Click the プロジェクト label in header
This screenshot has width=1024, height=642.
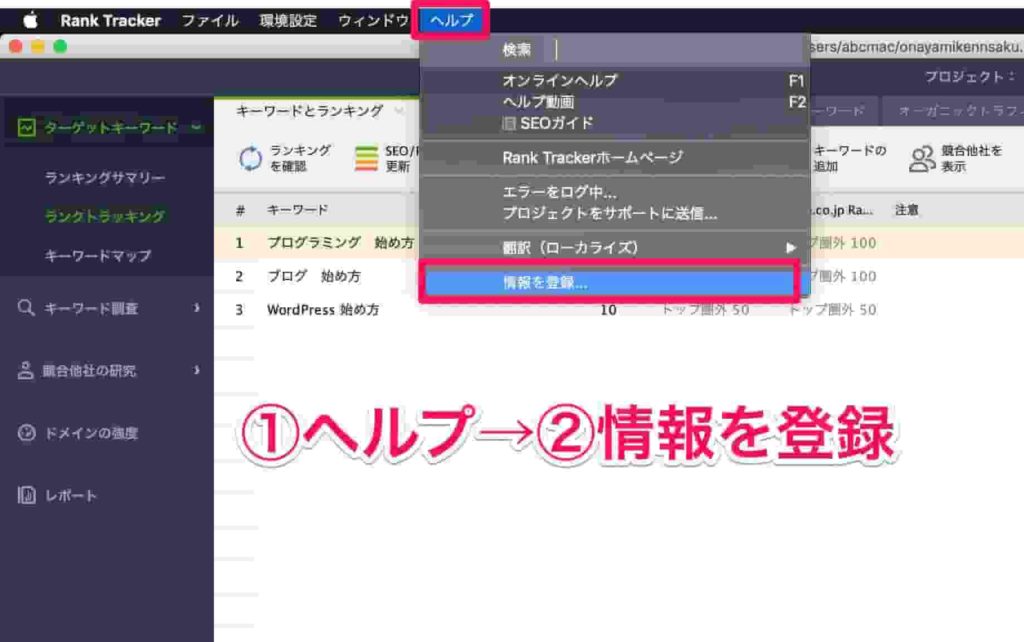pyautogui.click(x=970, y=77)
